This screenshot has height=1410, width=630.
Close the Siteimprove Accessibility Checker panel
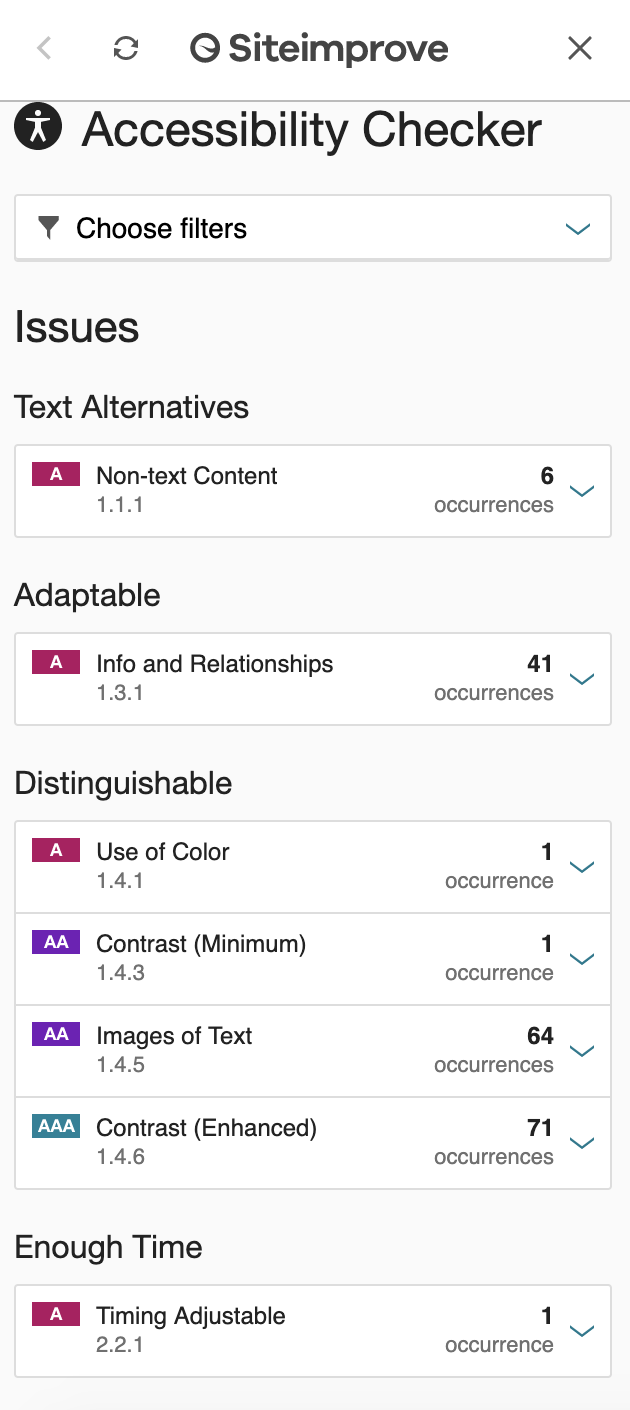click(x=580, y=47)
